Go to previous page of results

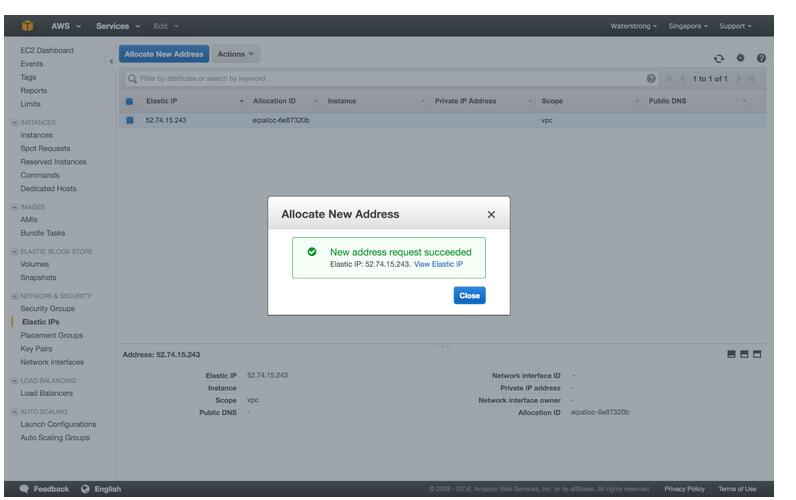pyautogui.click(x=682, y=79)
